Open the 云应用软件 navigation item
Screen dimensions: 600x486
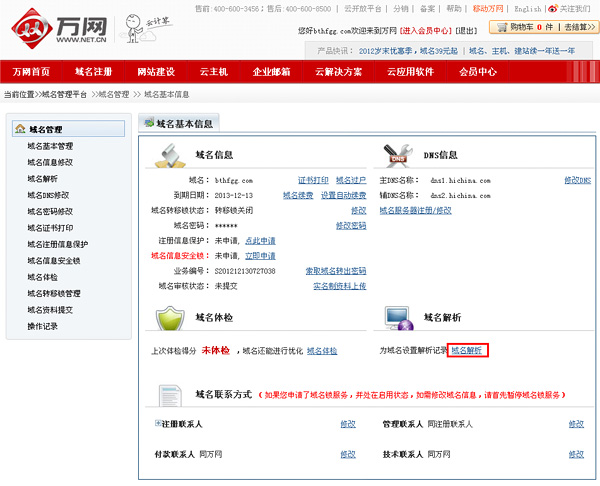tap(410, 72)
